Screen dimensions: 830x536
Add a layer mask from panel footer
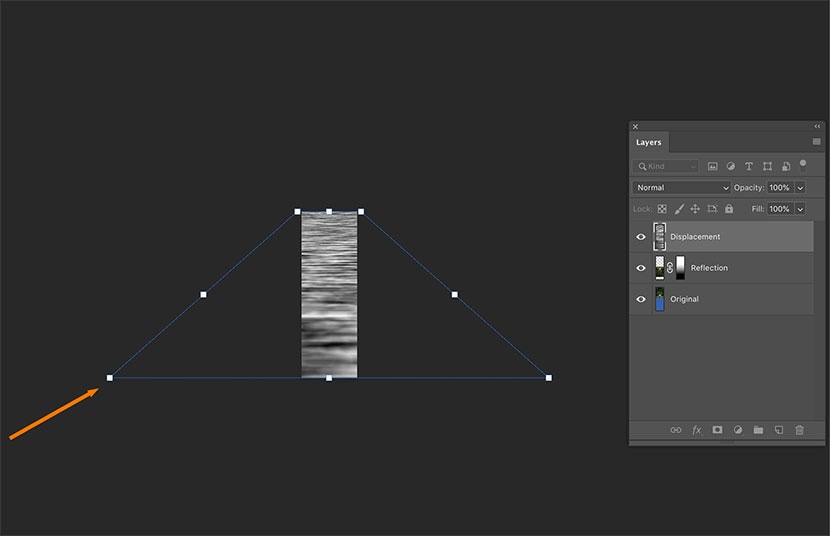pyautogui.click(x=717, y=430)
